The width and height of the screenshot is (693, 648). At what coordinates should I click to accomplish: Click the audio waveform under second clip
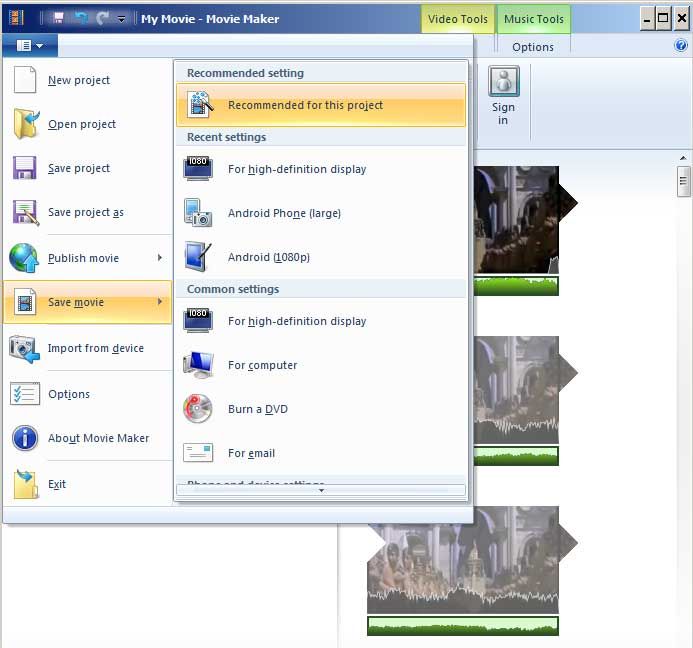516,456
